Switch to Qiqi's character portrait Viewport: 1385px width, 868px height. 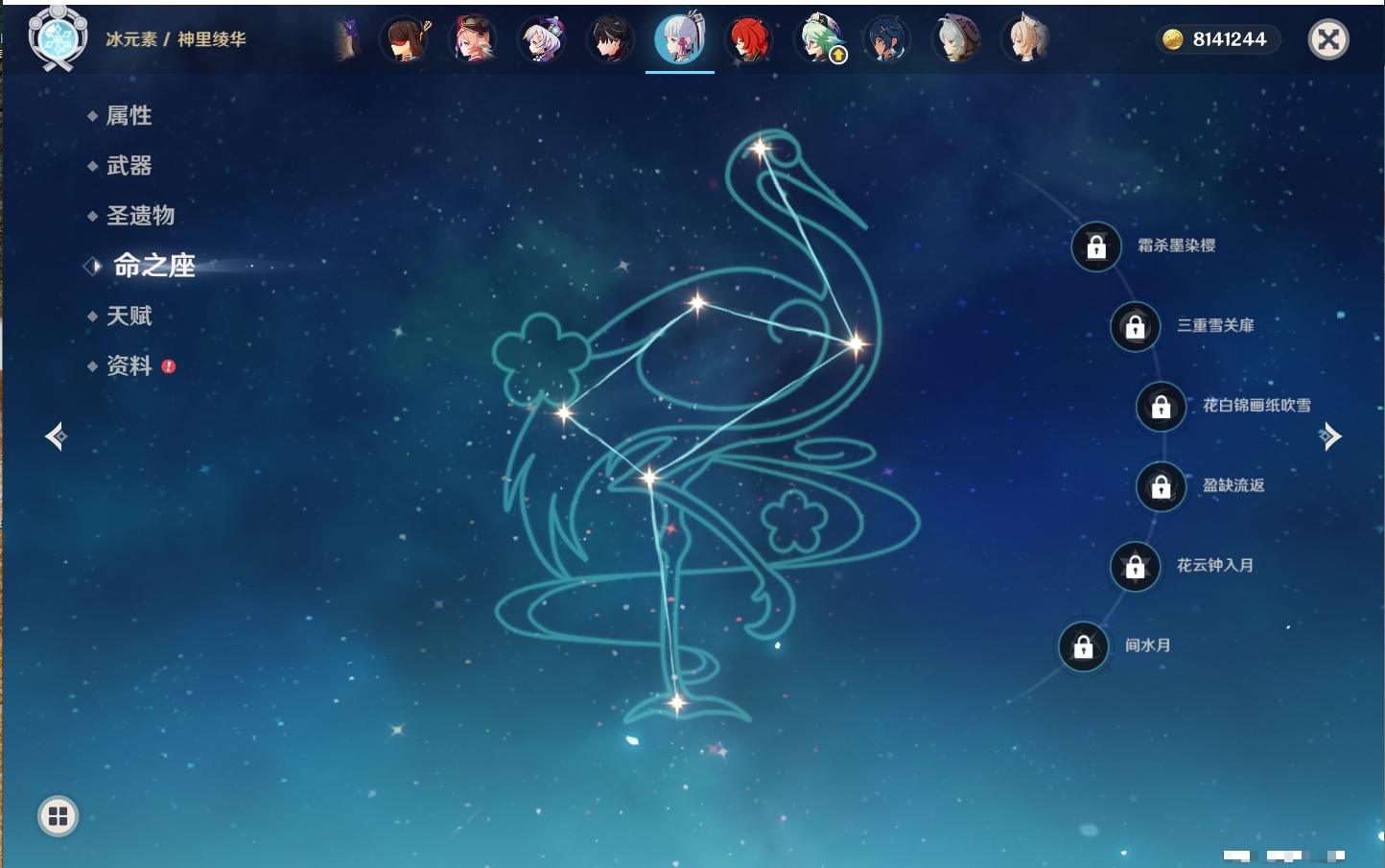pyautogui.click(x=542, y=40)
